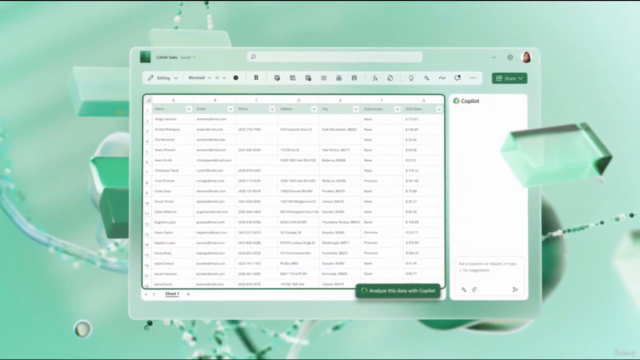The image size is (640, 360).
Task: Open the Phone column filter dropdown
Action: tap(272, 109)
